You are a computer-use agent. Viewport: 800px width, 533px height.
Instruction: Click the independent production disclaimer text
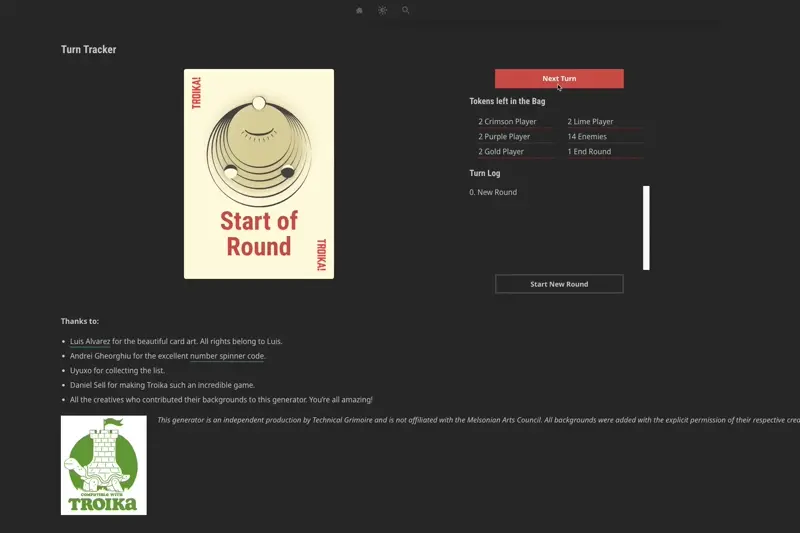pyautogui.click(x=479, y=420)
